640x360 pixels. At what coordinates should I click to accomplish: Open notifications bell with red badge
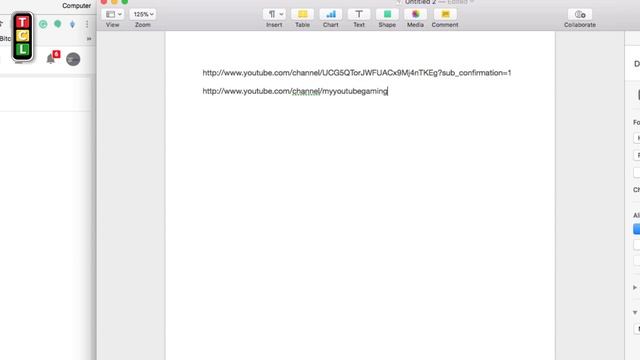tap(52, 58)
